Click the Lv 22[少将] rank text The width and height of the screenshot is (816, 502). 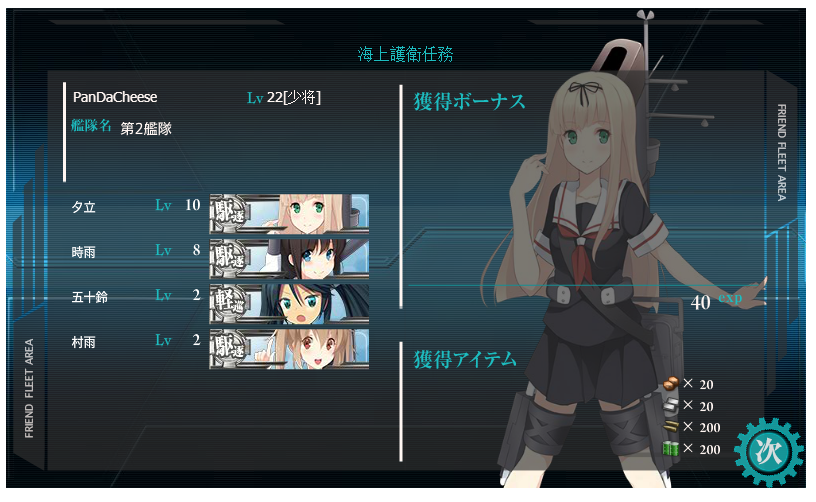(284, 97)
